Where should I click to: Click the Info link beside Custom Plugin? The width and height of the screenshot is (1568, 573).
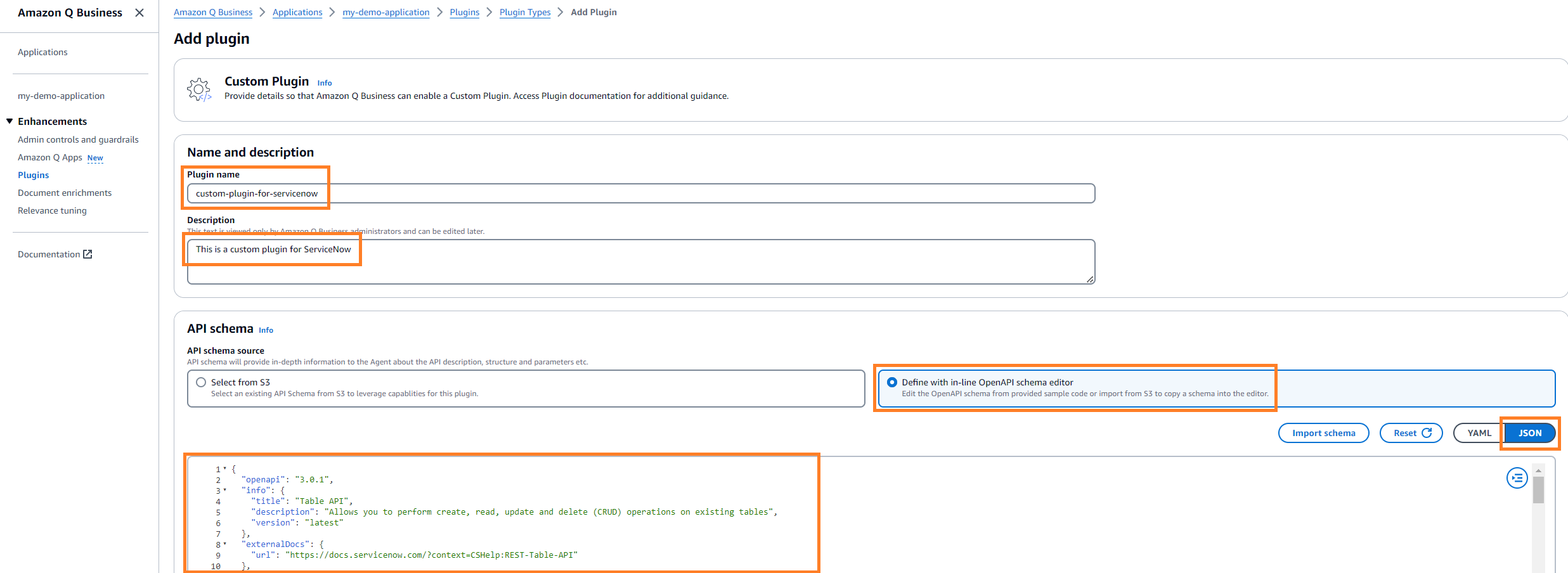click(x=324, y=82)
